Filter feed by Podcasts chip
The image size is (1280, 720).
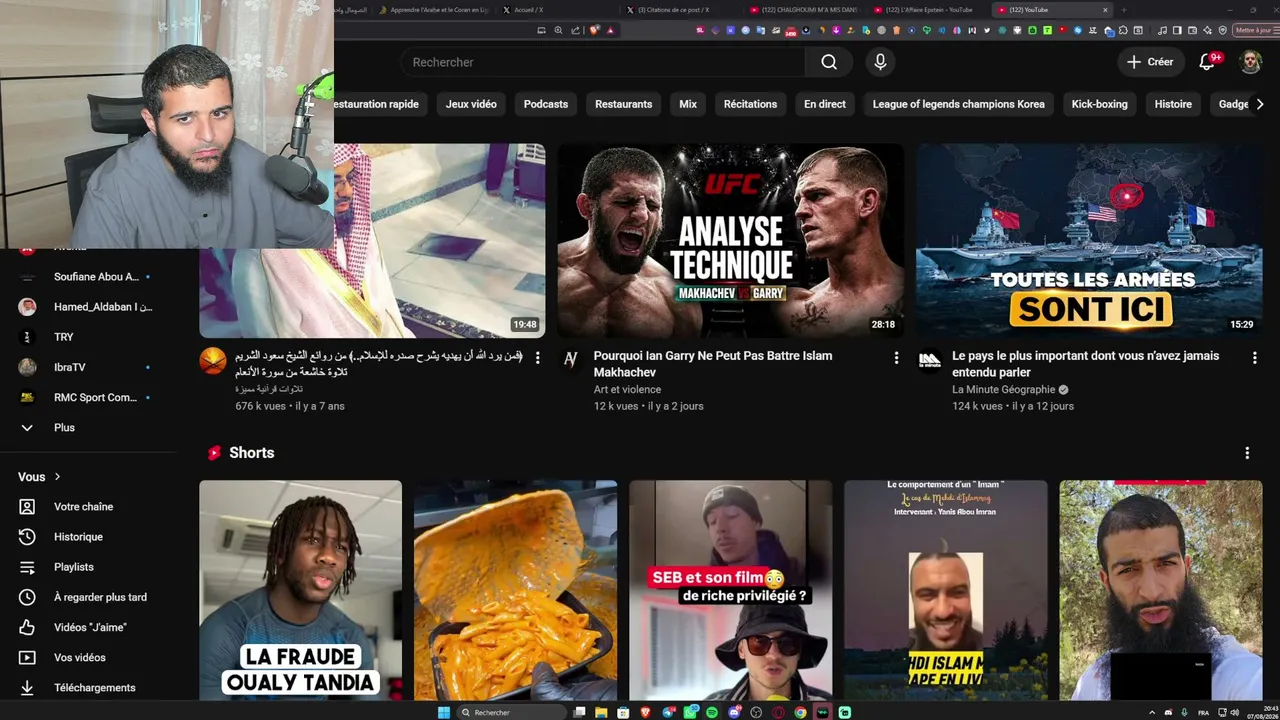click(546, 104)
